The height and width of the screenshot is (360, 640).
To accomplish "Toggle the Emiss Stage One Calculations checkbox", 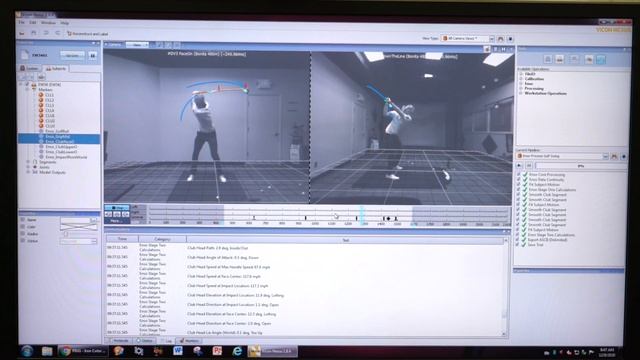I will click(518, 189).
